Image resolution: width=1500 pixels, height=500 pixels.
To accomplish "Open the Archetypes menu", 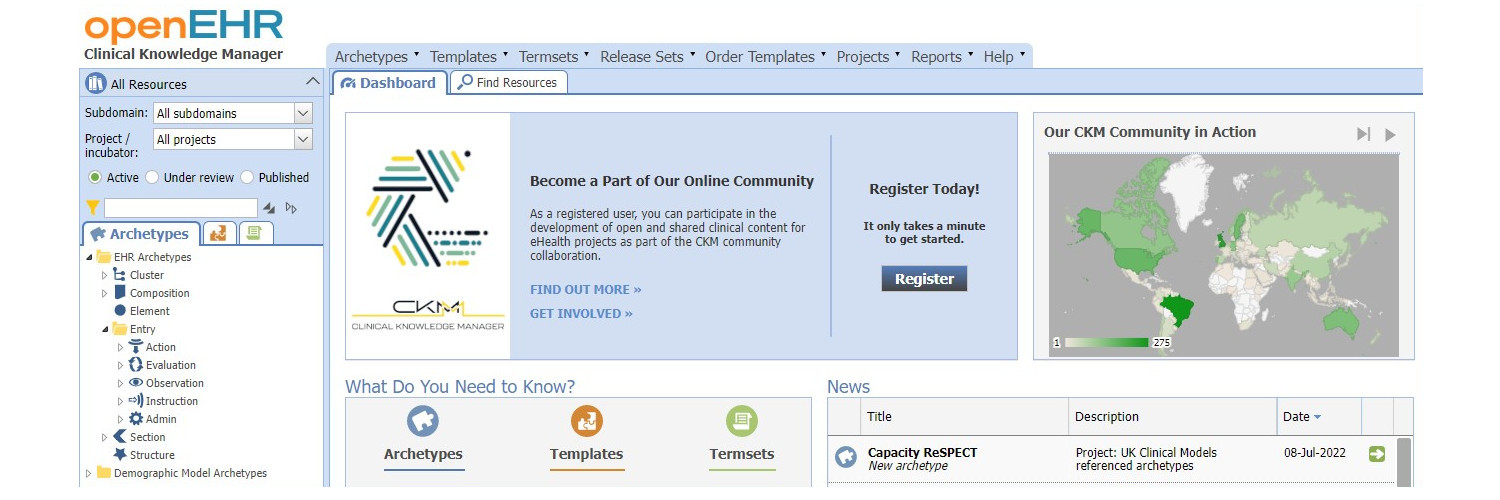I will (377, 57).
